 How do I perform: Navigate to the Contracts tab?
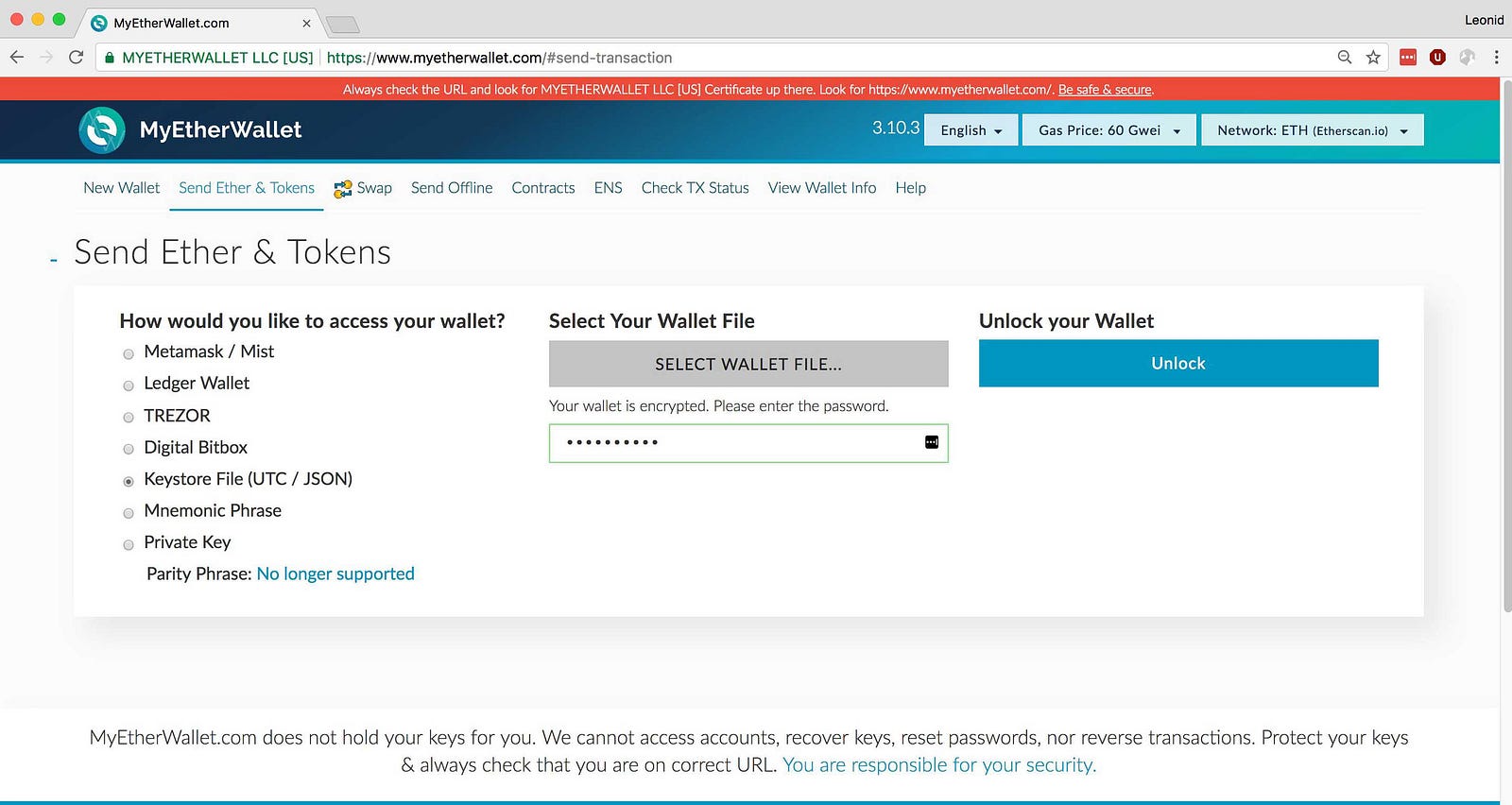point(543,188)
